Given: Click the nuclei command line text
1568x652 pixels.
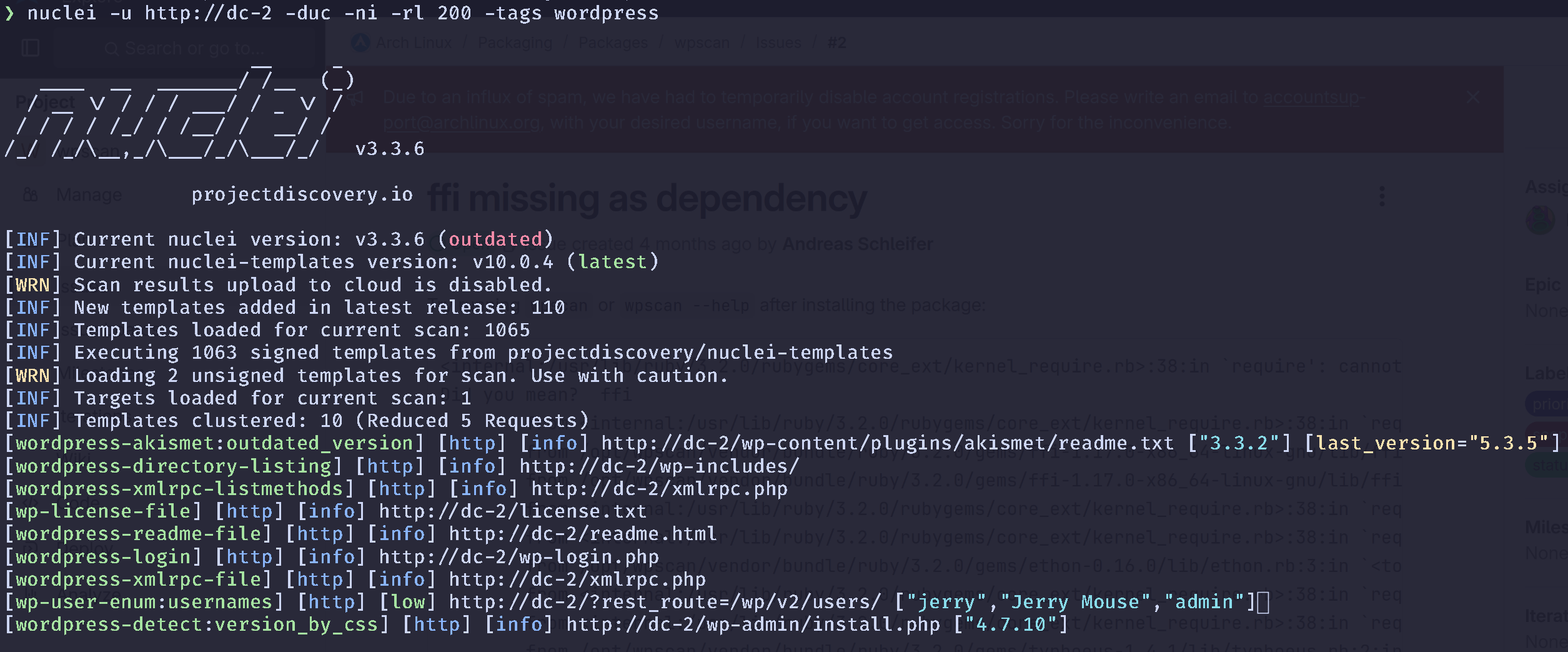Looking at the screenshot, I should pos(342,13).
